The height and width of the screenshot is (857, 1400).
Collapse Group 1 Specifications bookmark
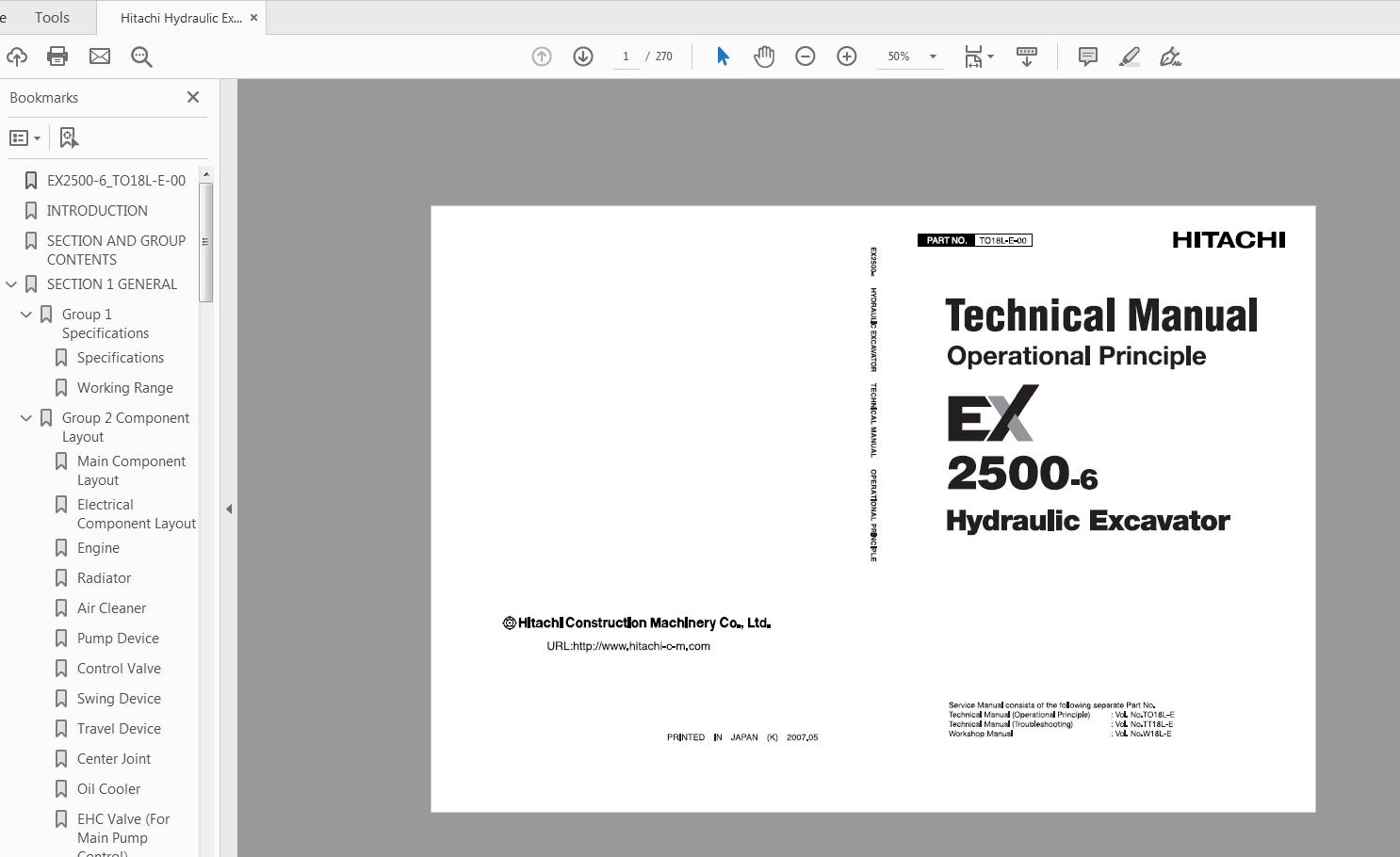pos(26,314)
